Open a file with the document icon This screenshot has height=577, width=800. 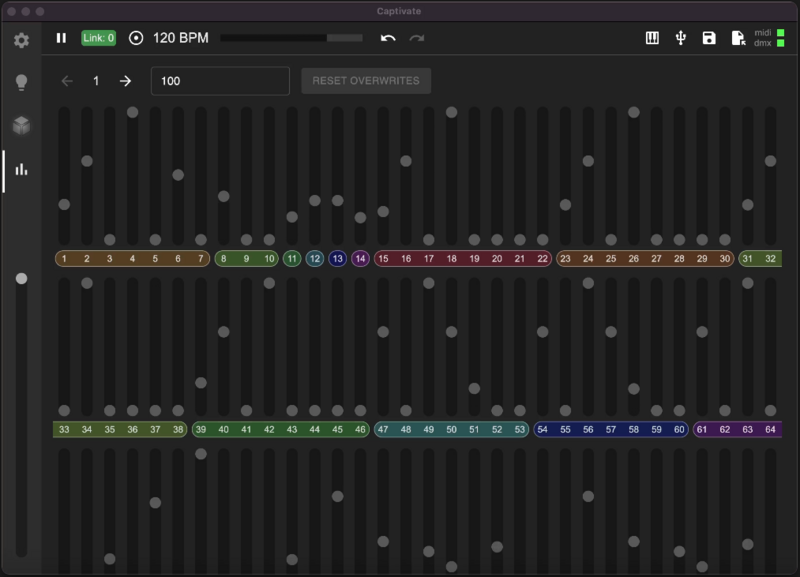pyautogui.click(x=738, y=38)
